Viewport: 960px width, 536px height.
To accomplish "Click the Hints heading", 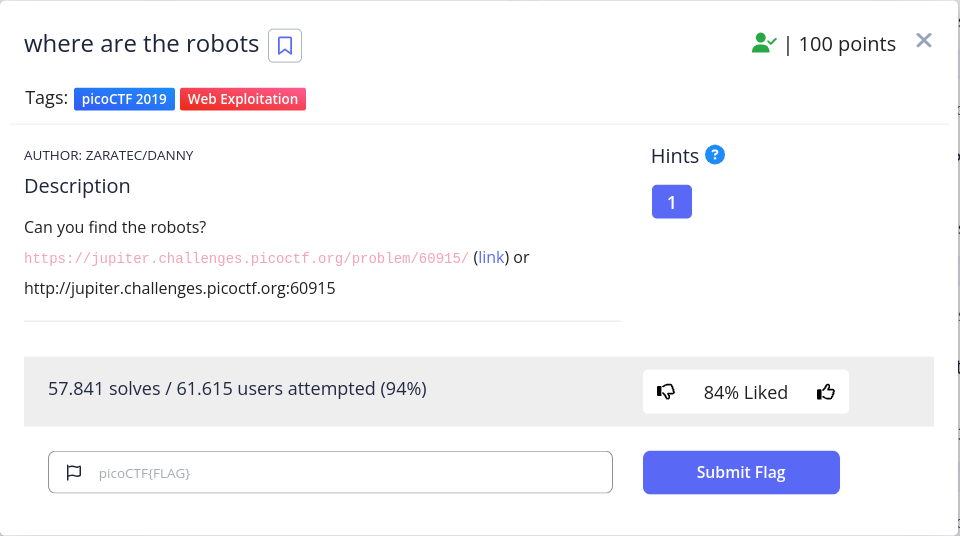I will (x=675, y=156).
